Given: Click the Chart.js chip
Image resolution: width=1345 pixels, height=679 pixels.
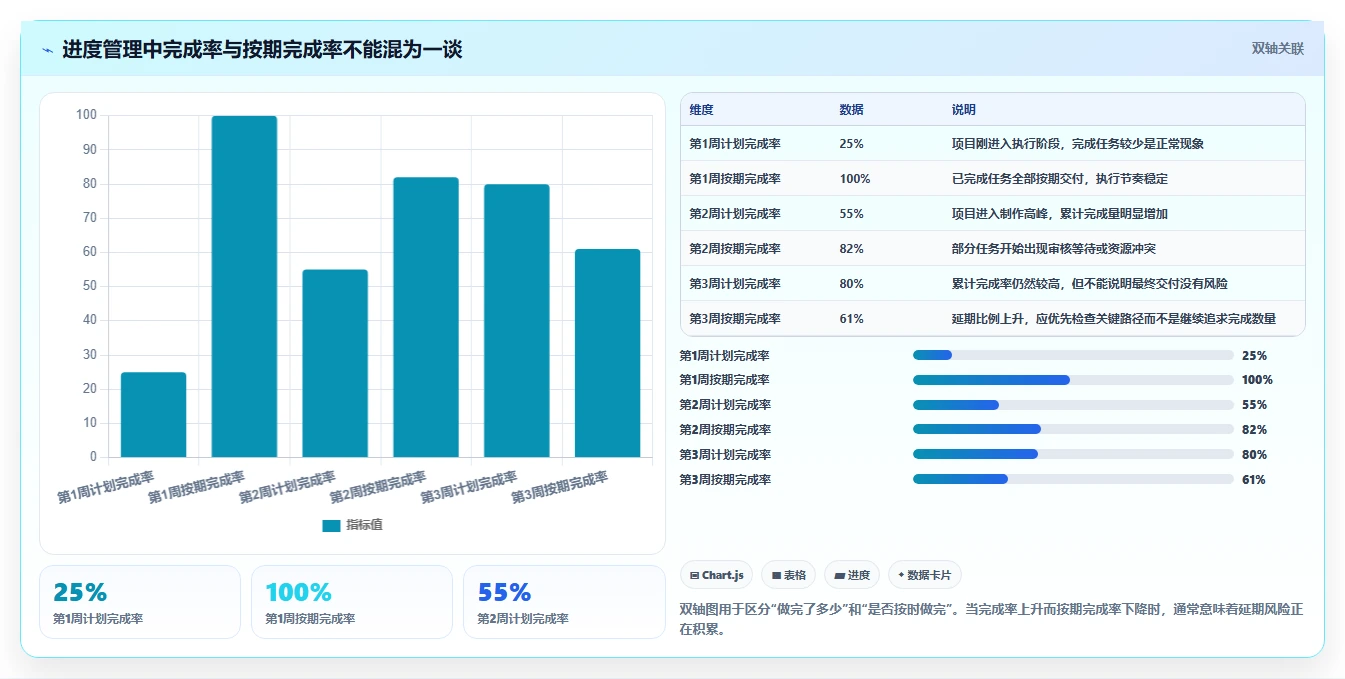Looking at the screenshot, I should tap(717, 575).
